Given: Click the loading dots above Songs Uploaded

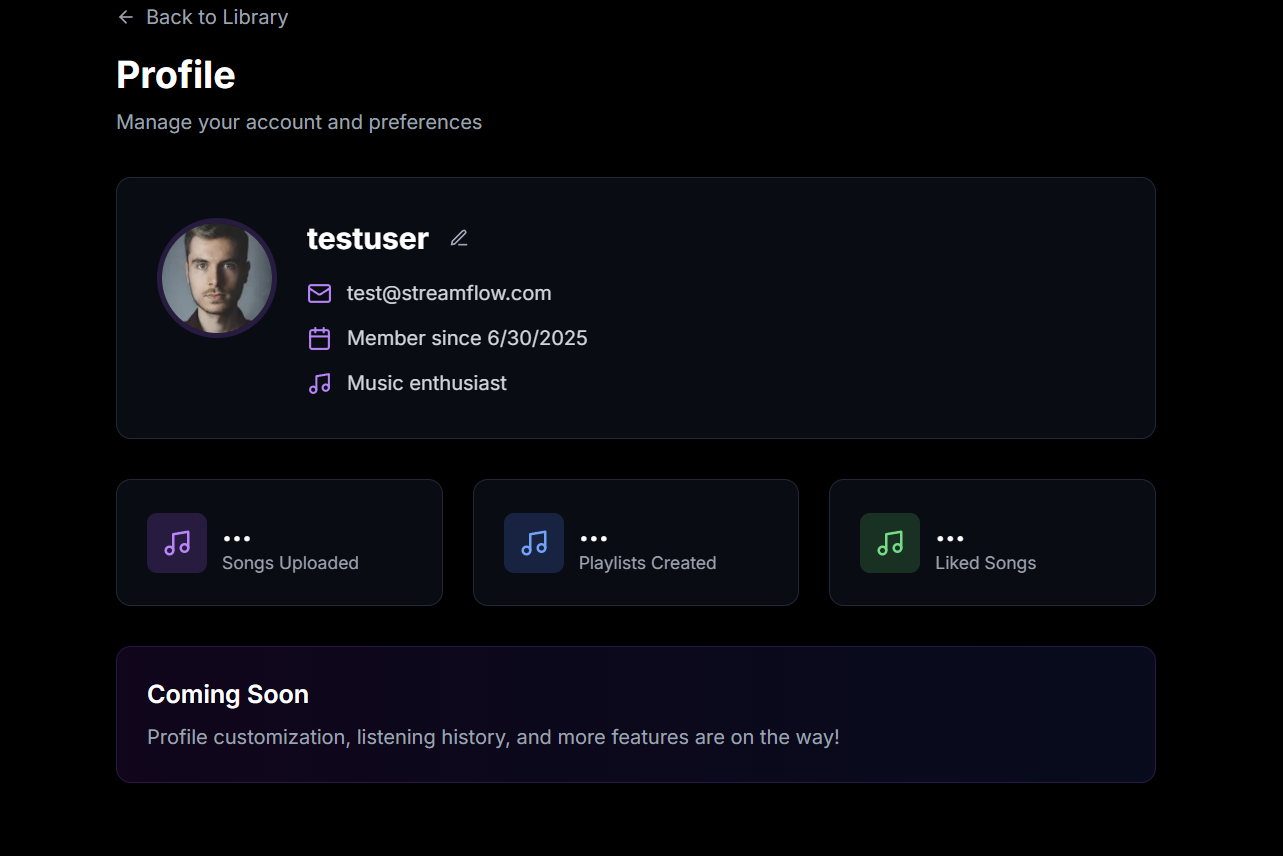Looking at the screenshot, I should coord(237,539).
